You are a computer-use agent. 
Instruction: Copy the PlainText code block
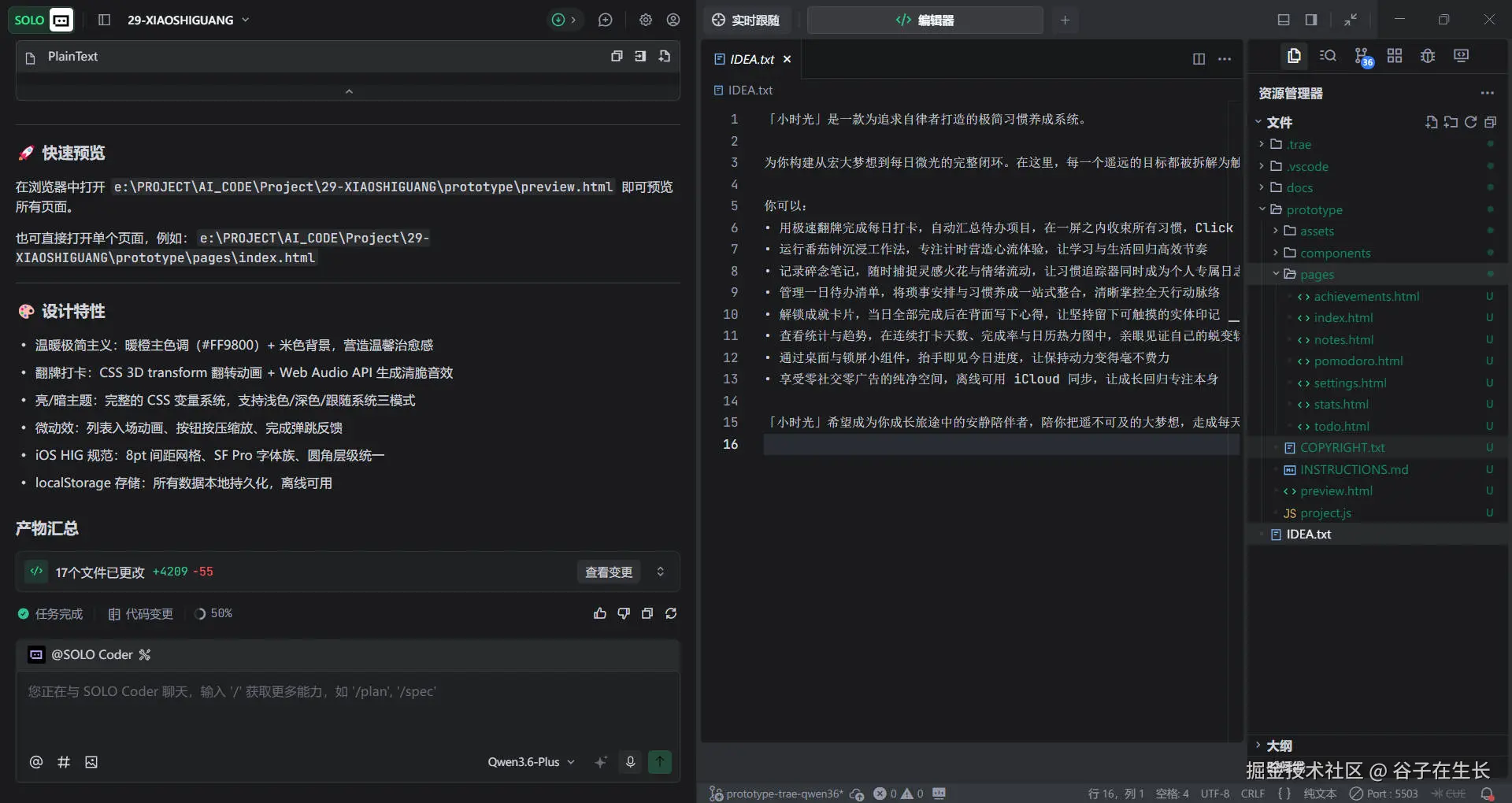(x=617, y=56)
